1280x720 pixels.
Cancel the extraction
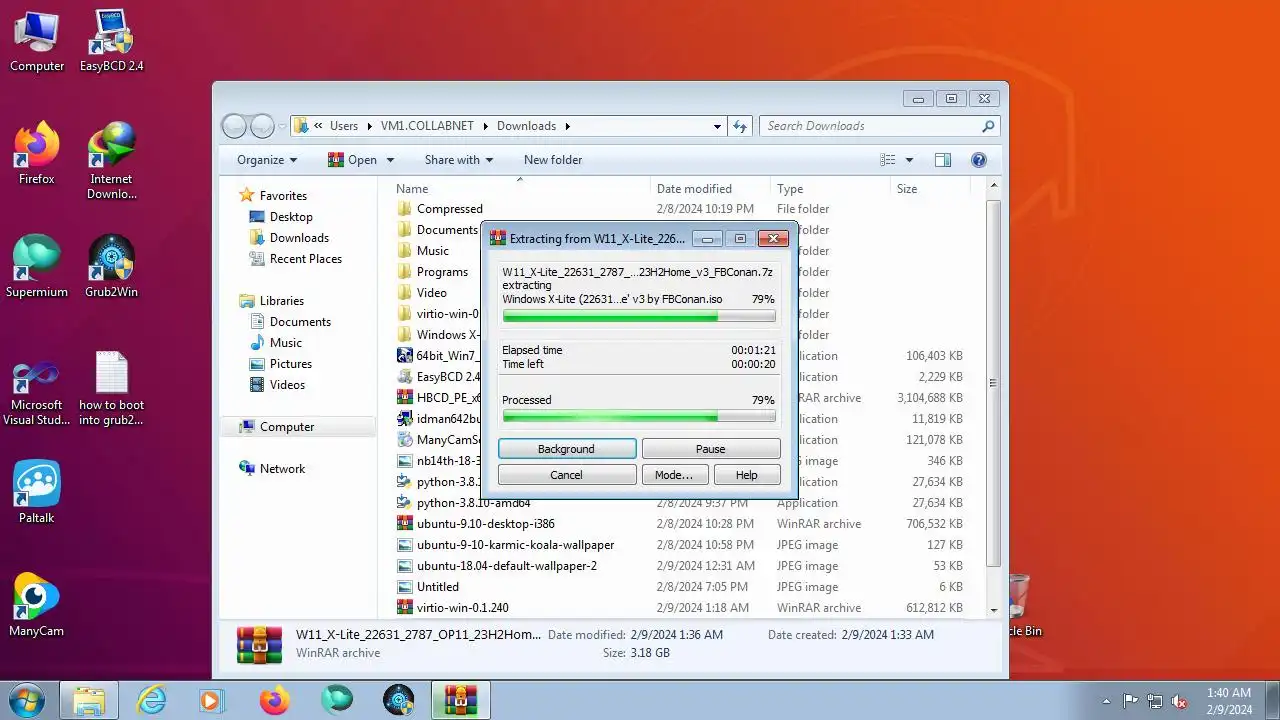coord(566,475)
